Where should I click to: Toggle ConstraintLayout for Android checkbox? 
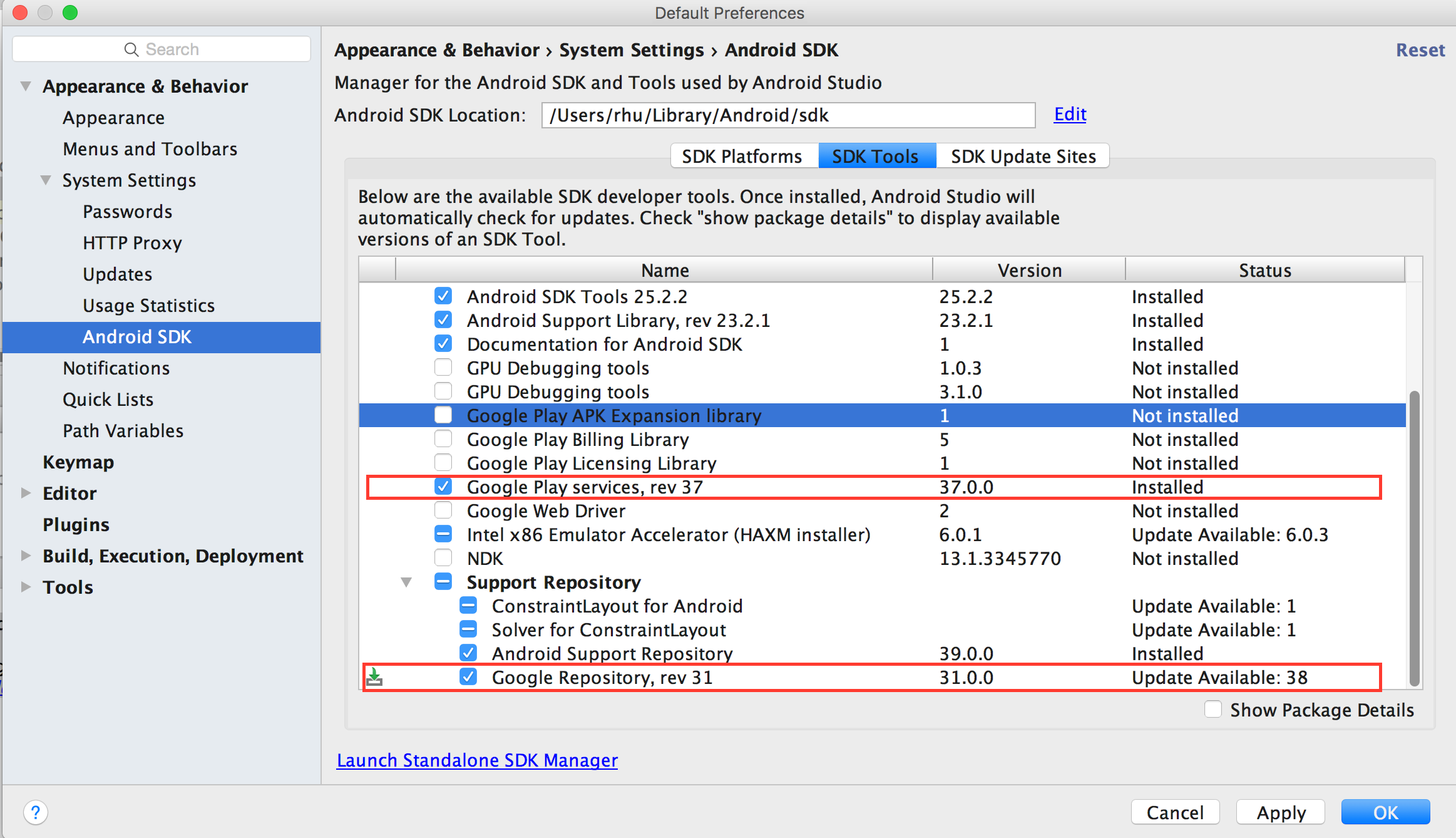[468, 605]
